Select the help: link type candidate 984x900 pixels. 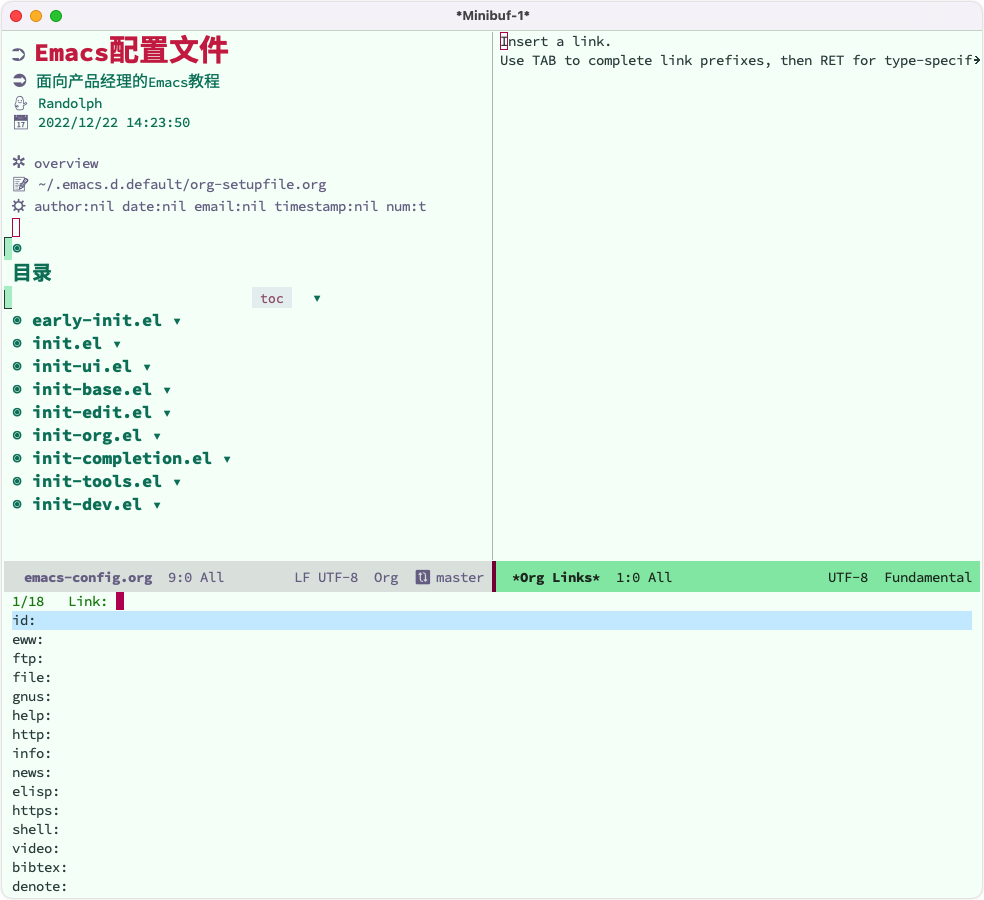coord(492,715)
